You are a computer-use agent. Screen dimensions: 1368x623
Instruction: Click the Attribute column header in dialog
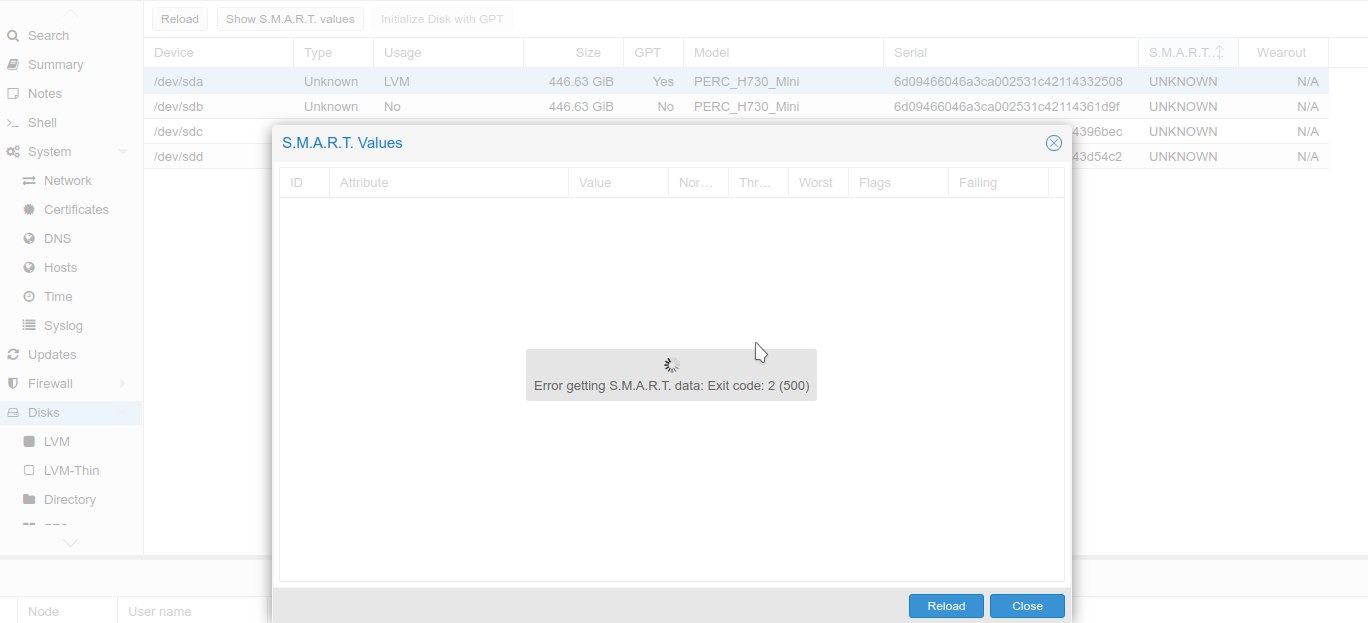point(449,183)
